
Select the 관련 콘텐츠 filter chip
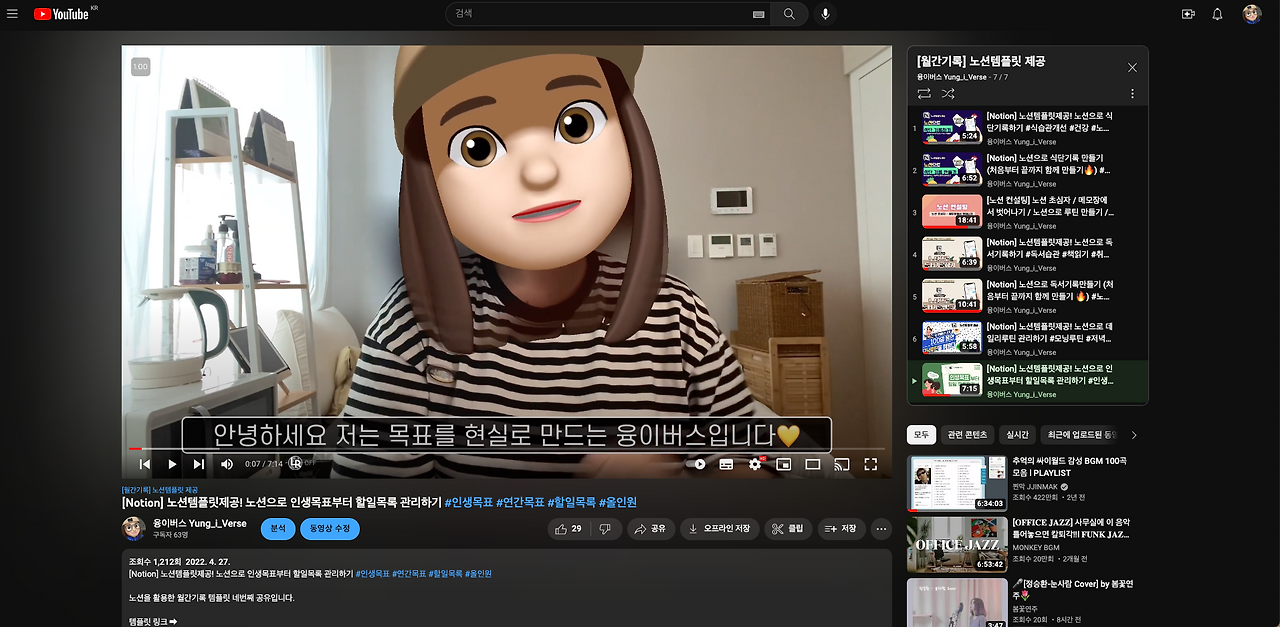(967, 435)
